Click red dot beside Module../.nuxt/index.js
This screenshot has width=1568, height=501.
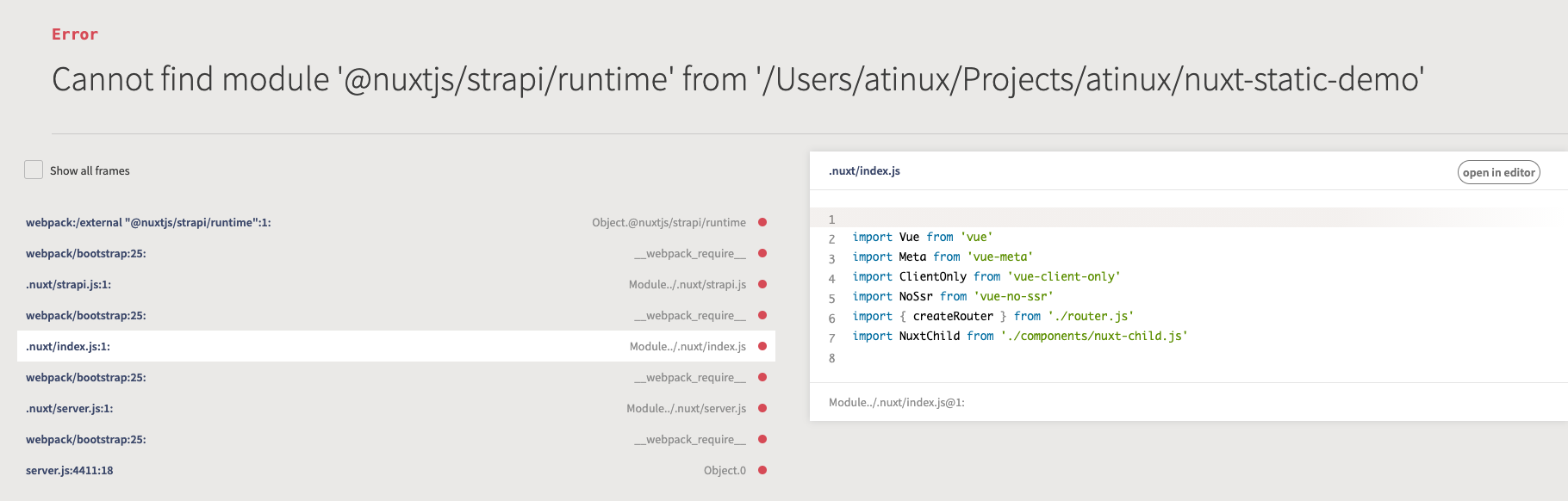762,346
